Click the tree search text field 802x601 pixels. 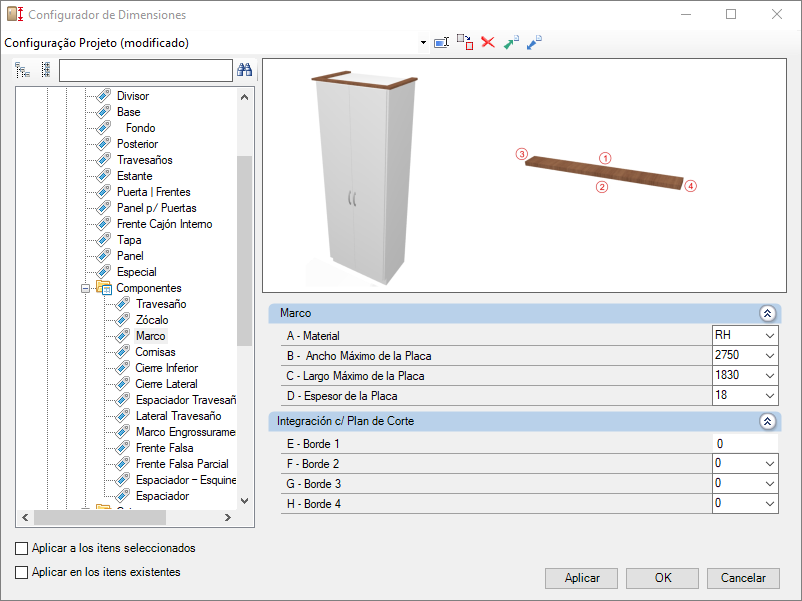[x=145, y=70]
